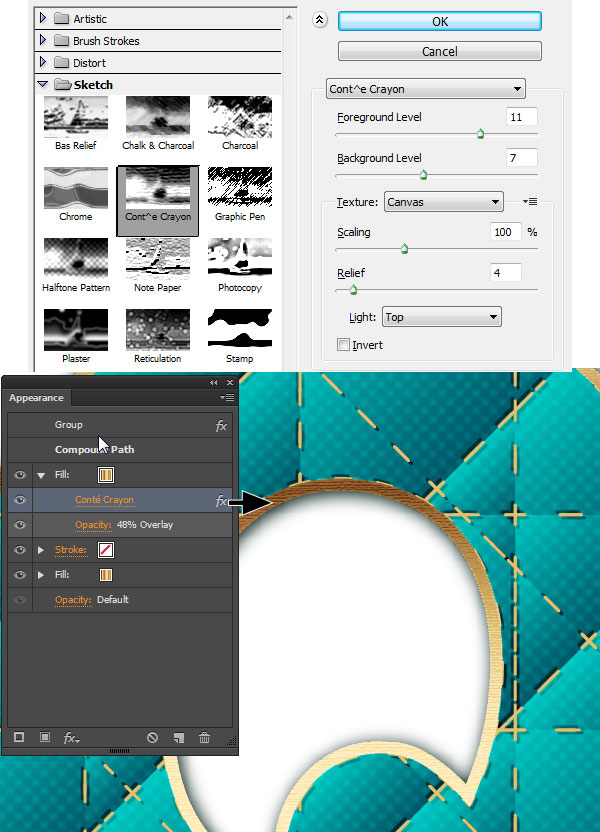Select the Compound Path row
The image size is (600, 832).
[120, 450]
